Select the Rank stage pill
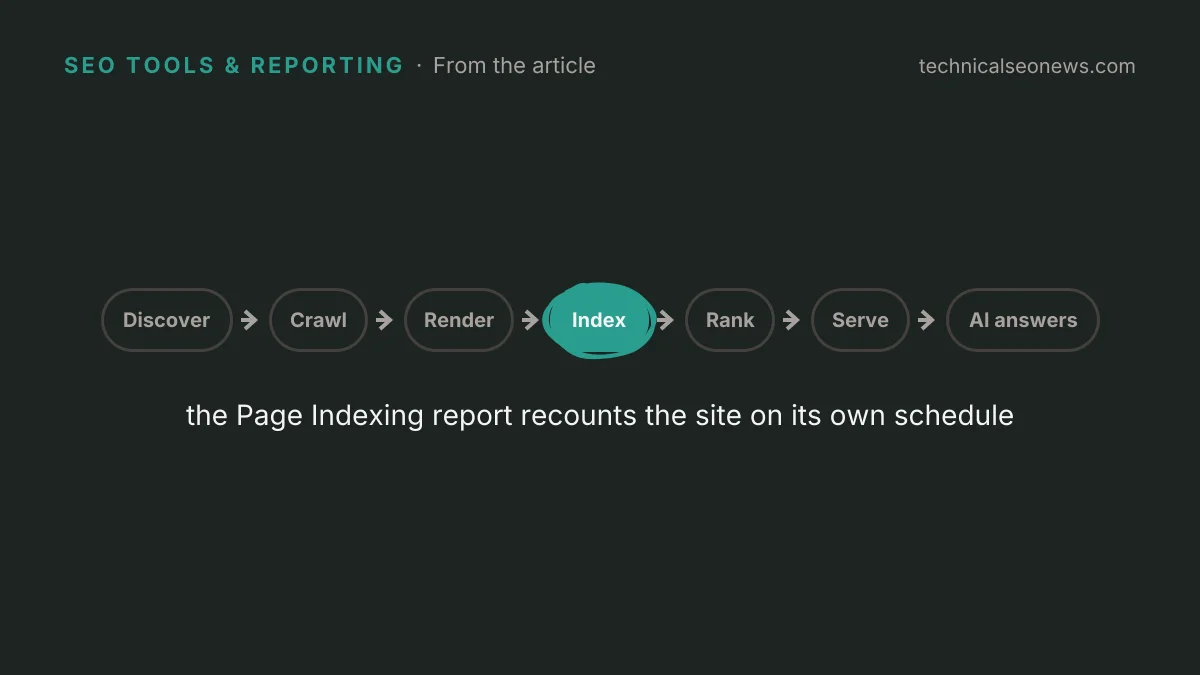Image resolution: width=1200 pixels, height=675 pixels. click(x=730, y=320)
